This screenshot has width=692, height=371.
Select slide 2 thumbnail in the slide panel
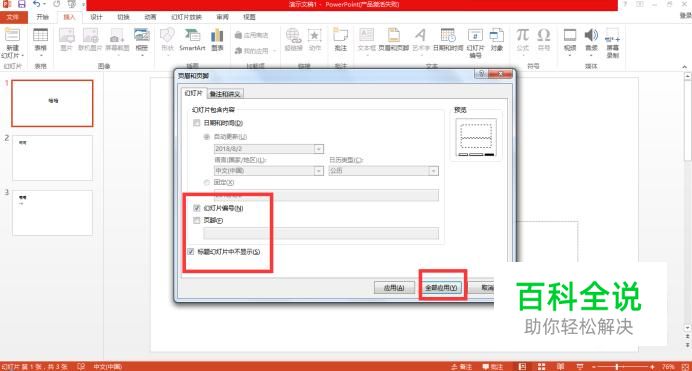pos(53,158)
